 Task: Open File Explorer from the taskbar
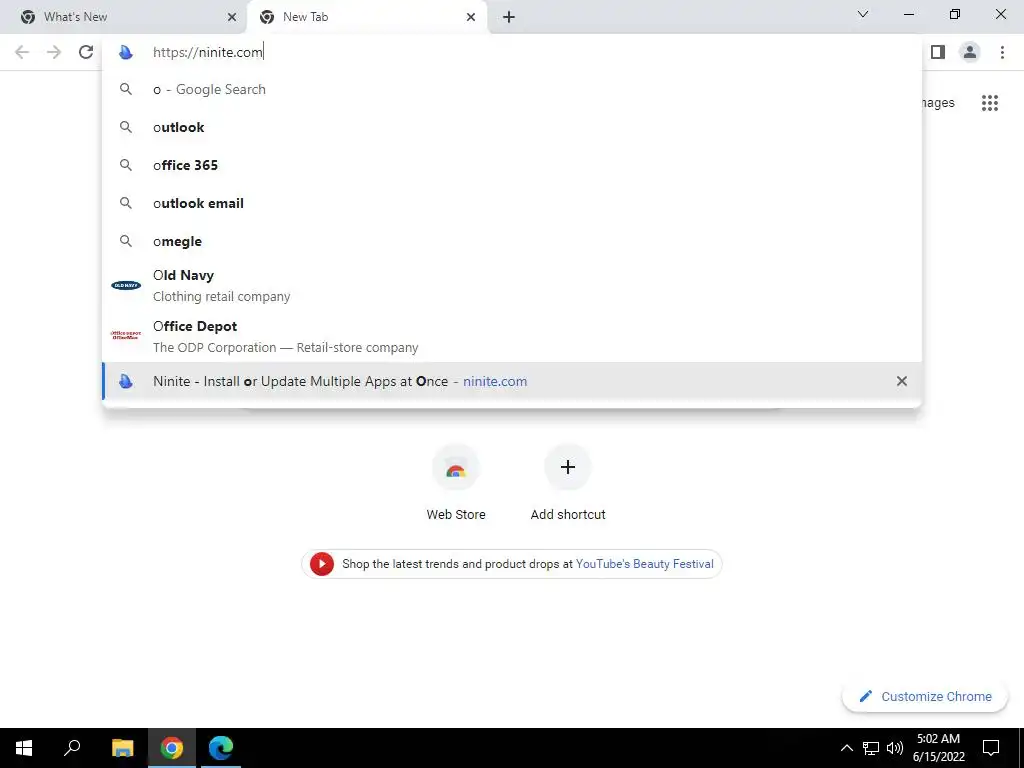pyautogui.click(x=122, y=748)
